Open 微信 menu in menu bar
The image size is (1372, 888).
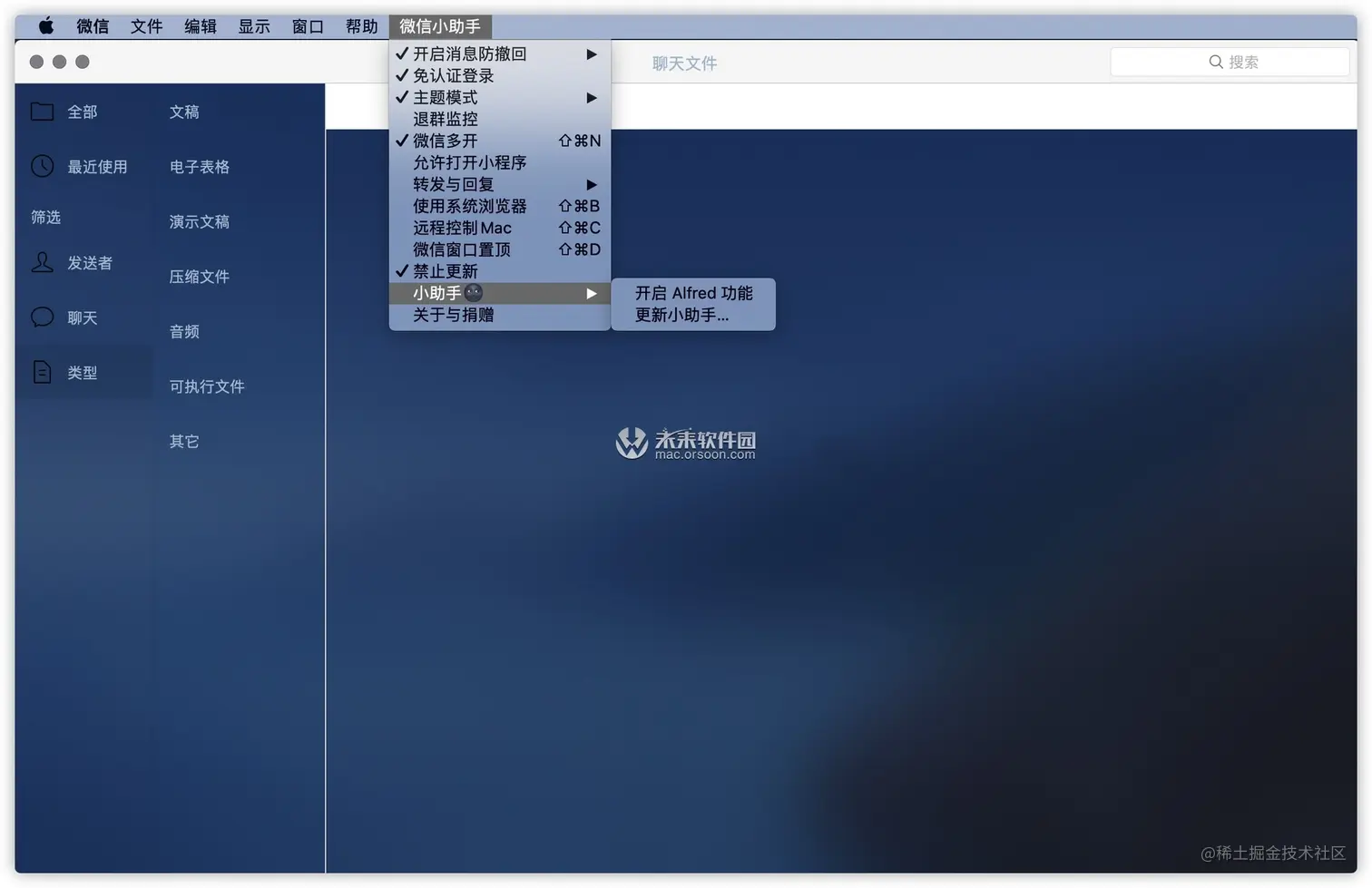point(93,26)
